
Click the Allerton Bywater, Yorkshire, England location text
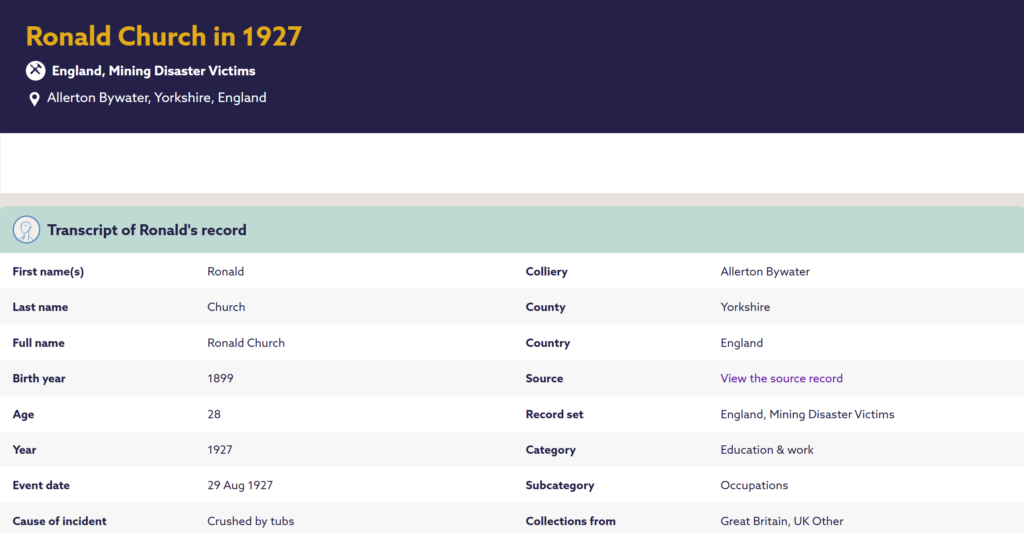[x=157, y=98]
